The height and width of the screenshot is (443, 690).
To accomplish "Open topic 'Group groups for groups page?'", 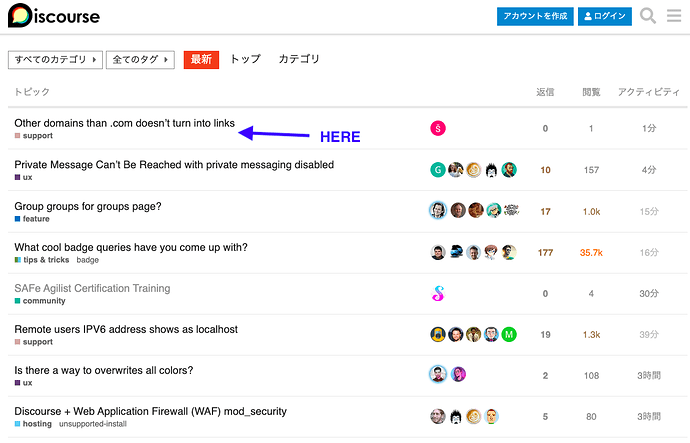I will (88, 206).
